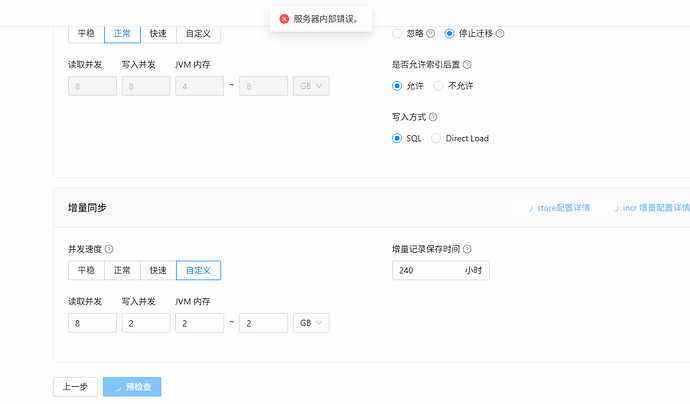Edit 增量记录保存时间 hours field
Image resolution: width=690 pixels, height=404 pixels.
point(440,270)
